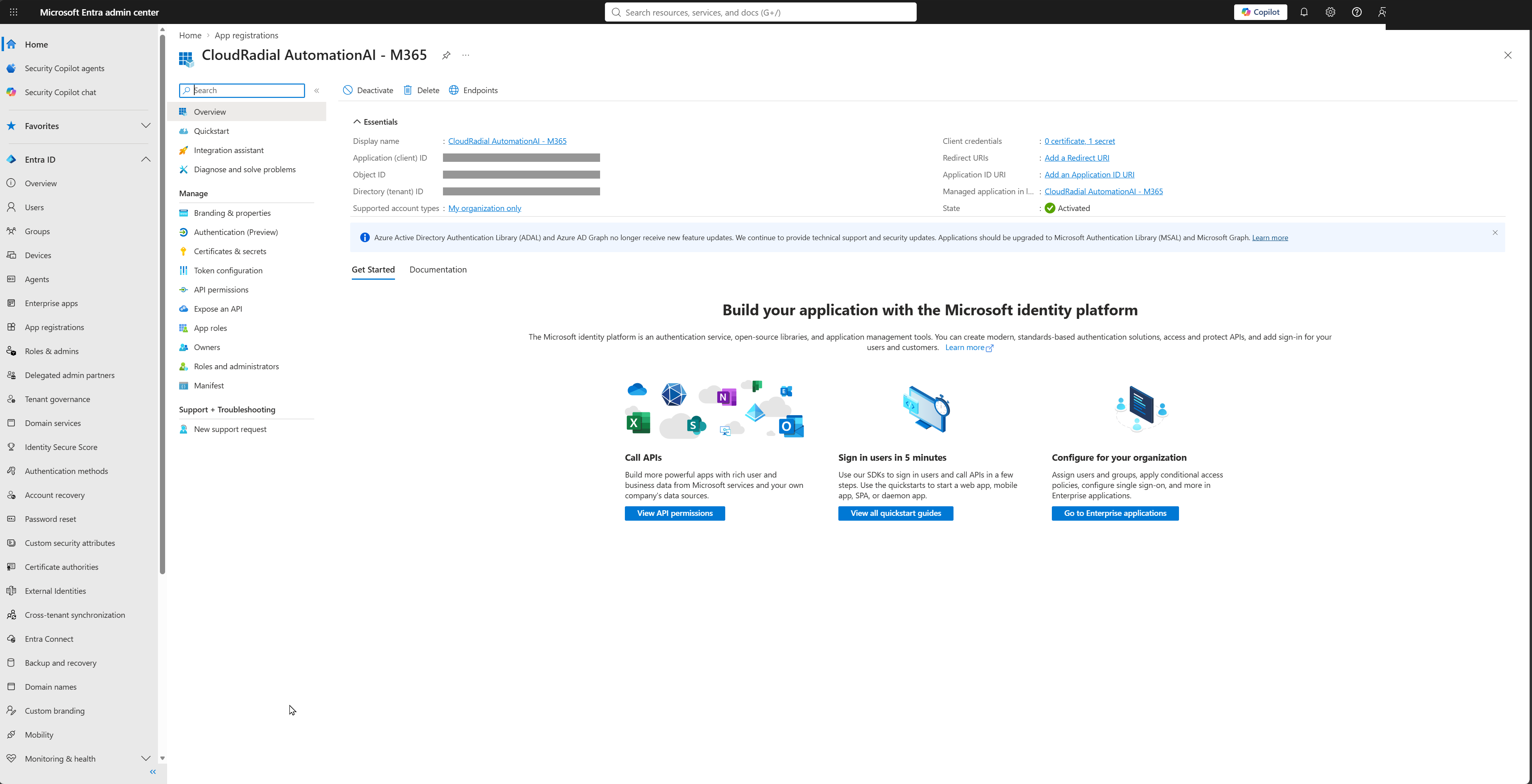Viewport: 1532px width, 784px height.
Task: Open the settings gear icon
Action: click(1331, 12)
